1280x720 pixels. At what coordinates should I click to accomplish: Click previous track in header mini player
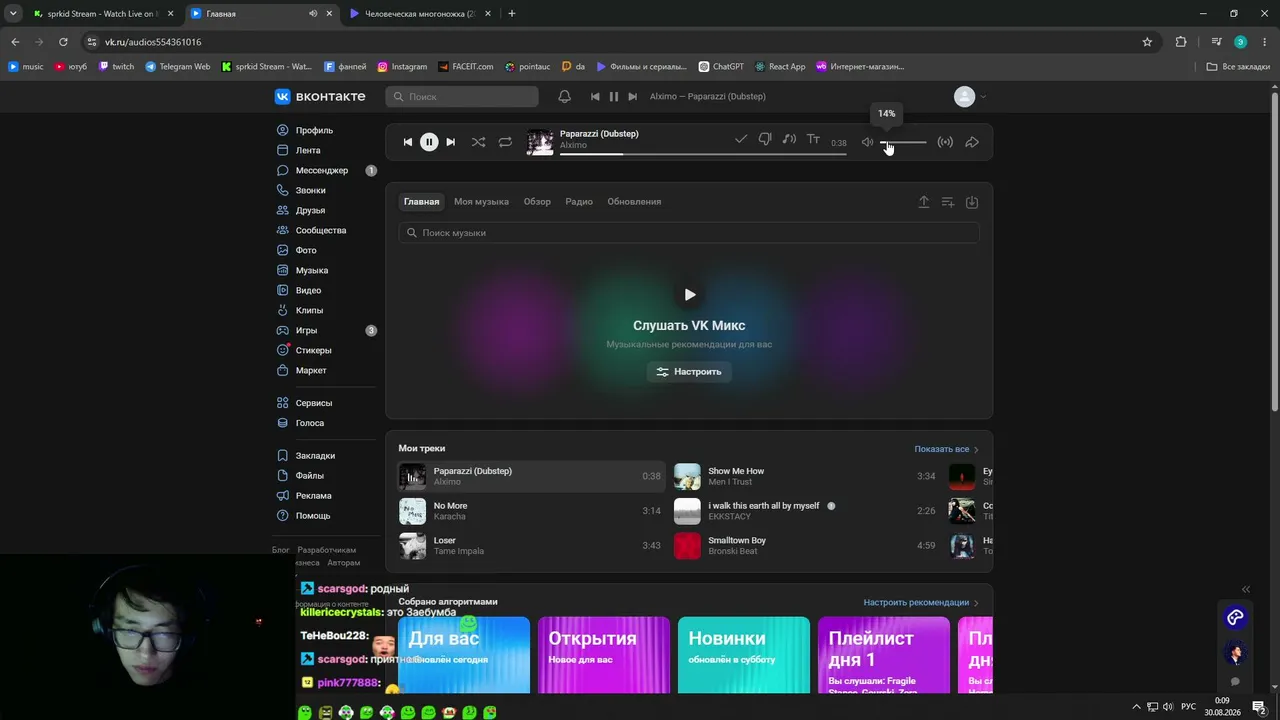click(595, 96)
